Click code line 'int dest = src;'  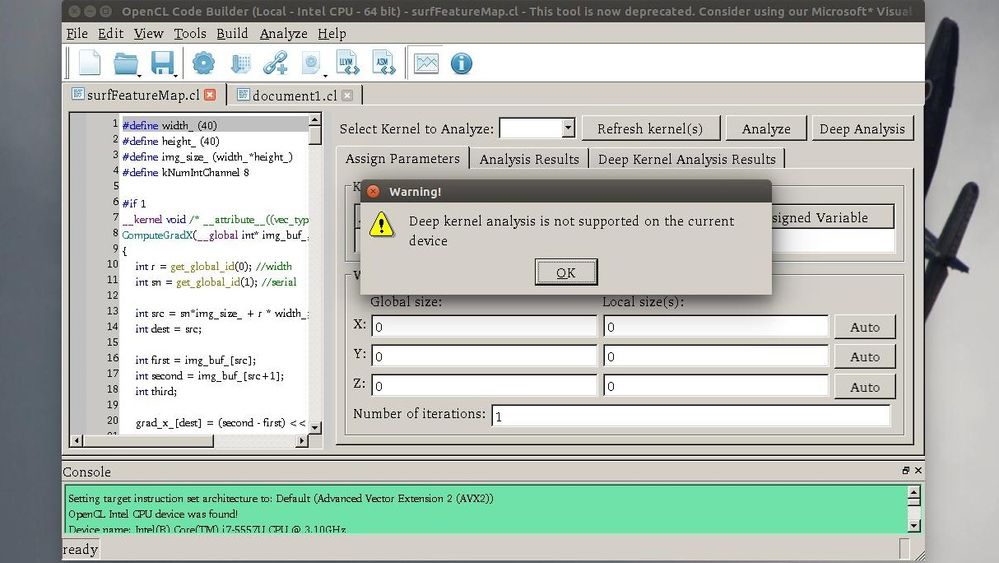click(x=168, y=329)
